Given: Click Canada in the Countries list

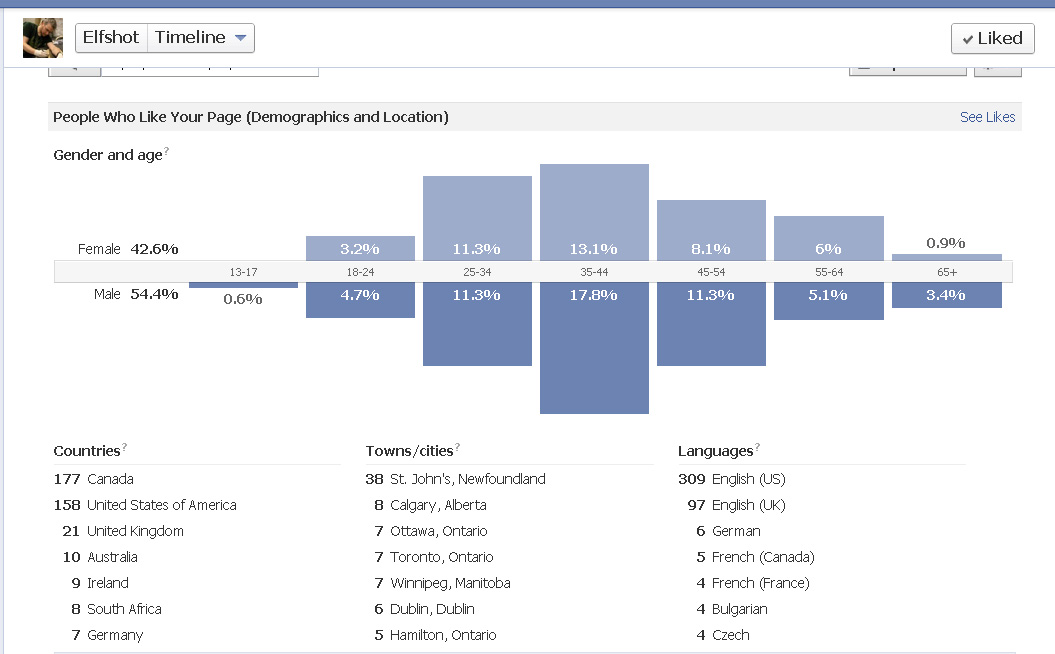Looking at the screenshot, I should [x=110, y=479].
